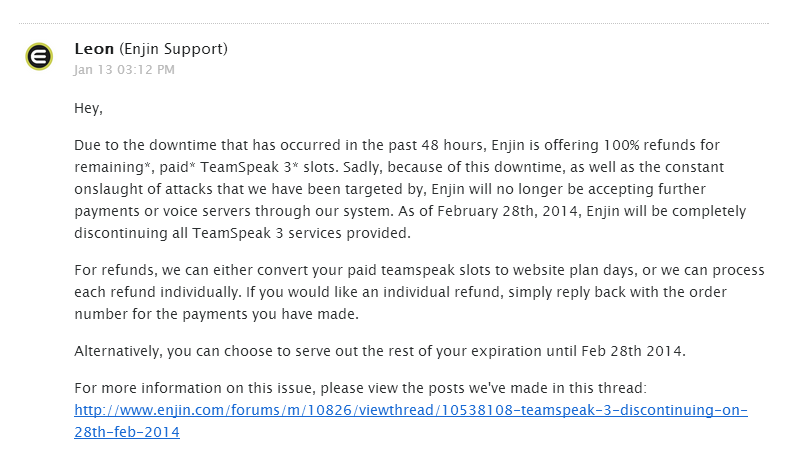Open the enjin.com forum thread link
This screenshot has height=454, width=785.
click(x=411, y=410)
